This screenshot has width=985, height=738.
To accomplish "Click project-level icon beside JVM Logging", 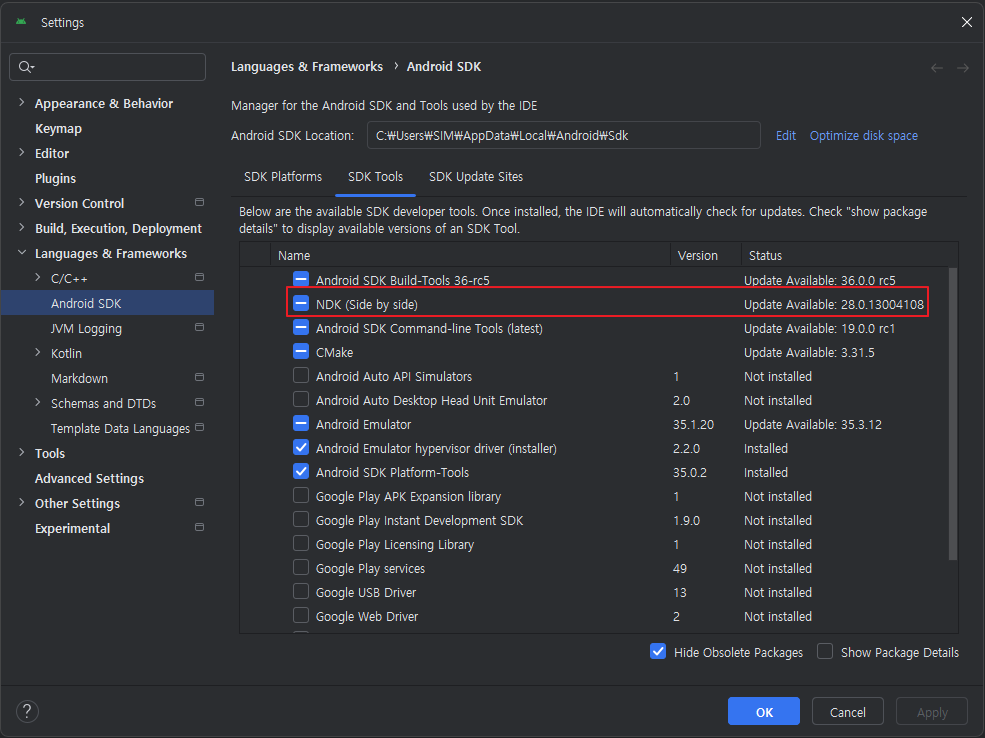I will click(x=200, y=327).
